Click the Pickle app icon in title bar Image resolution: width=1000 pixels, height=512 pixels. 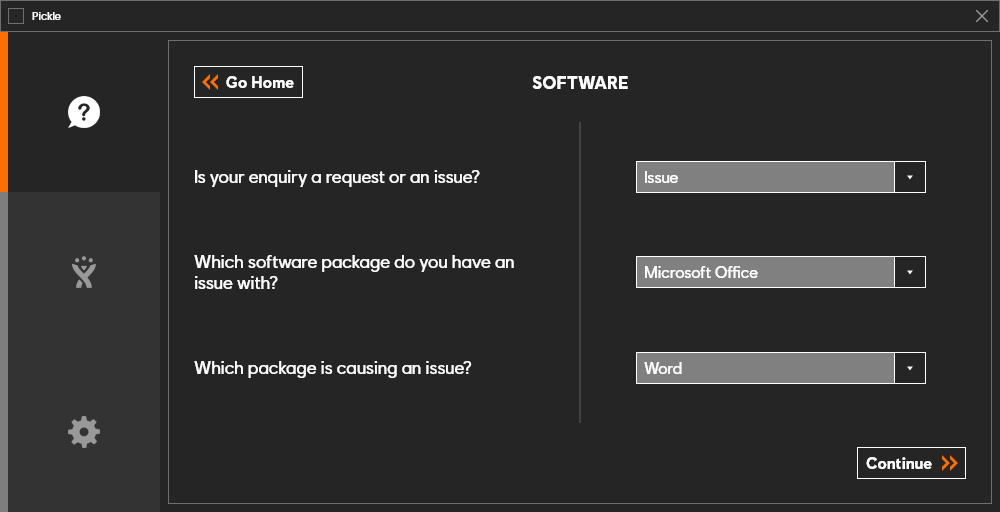[16, 16]
